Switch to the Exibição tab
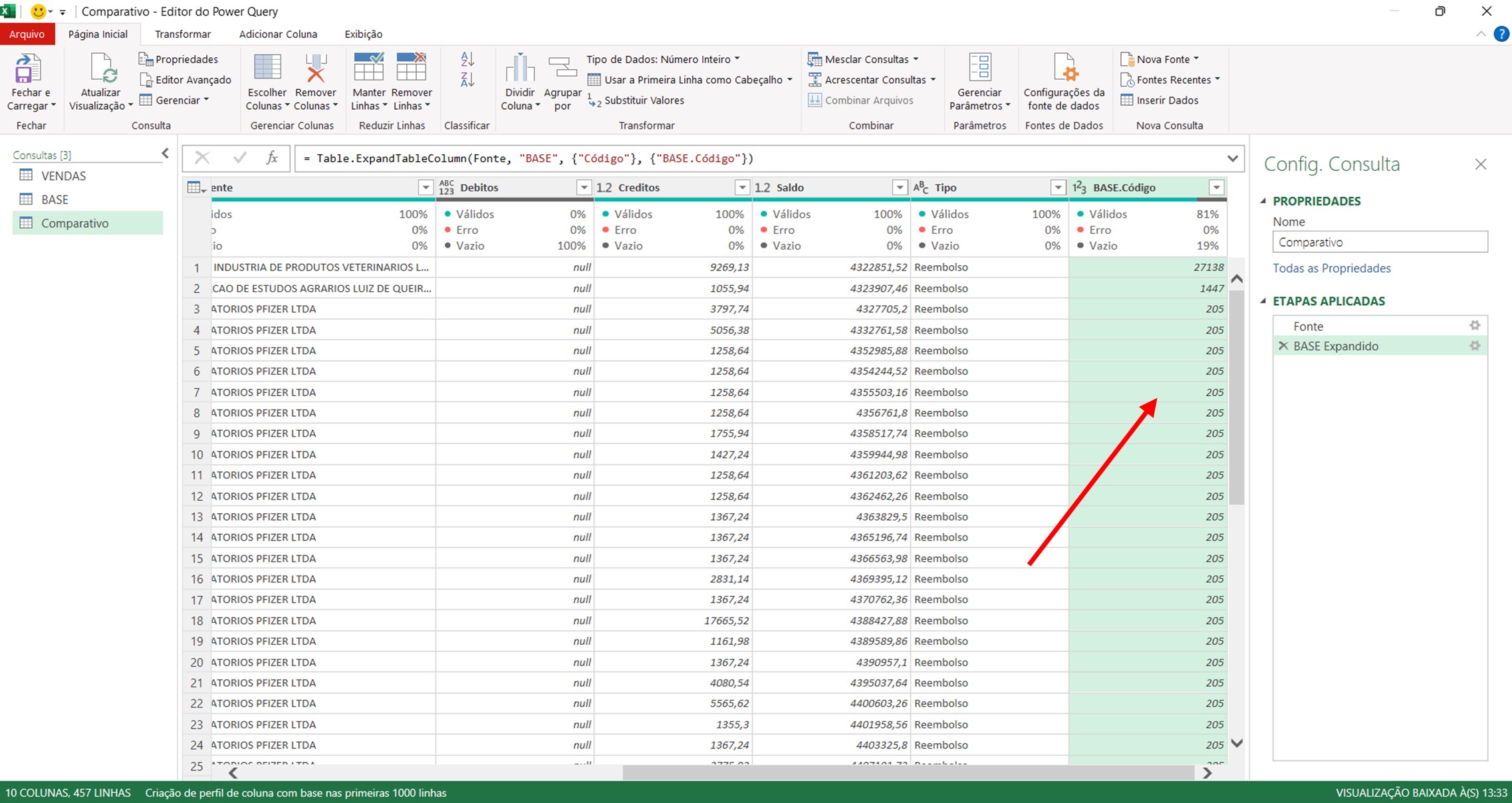The height and width of the screenshot is (803, 1512). (x=364, y=34)
